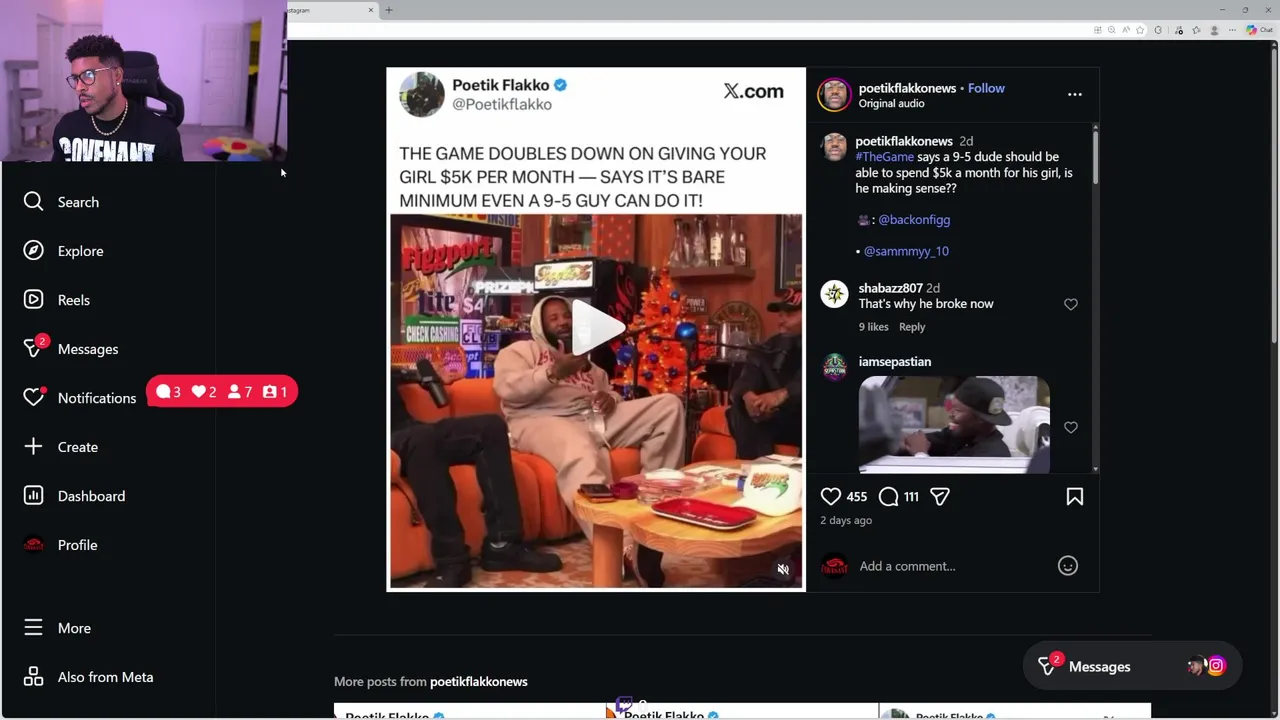Open the @backonfigg mention
This screenshot has width=1280, height=720.
[x=914, y=220]
